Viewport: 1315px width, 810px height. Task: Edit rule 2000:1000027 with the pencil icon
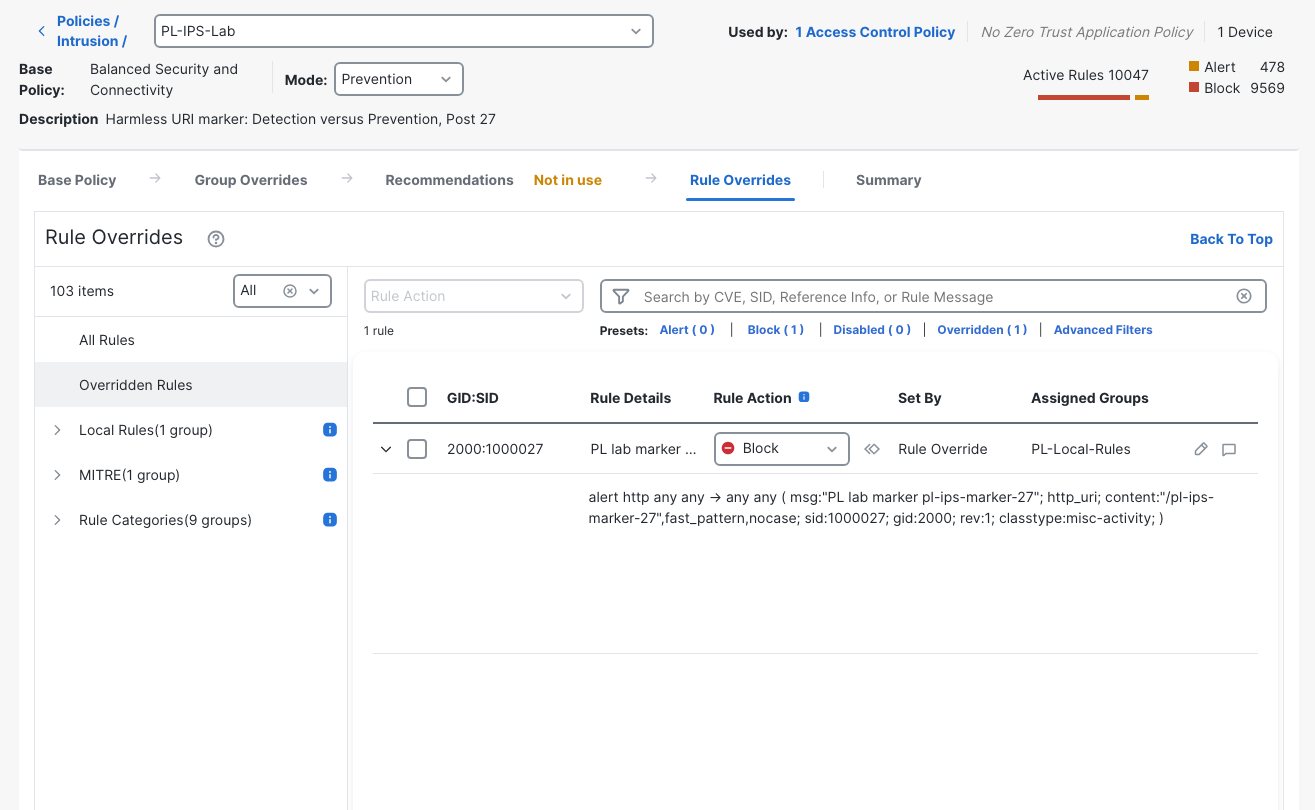pyautogui.click(x=1201, y=449)
